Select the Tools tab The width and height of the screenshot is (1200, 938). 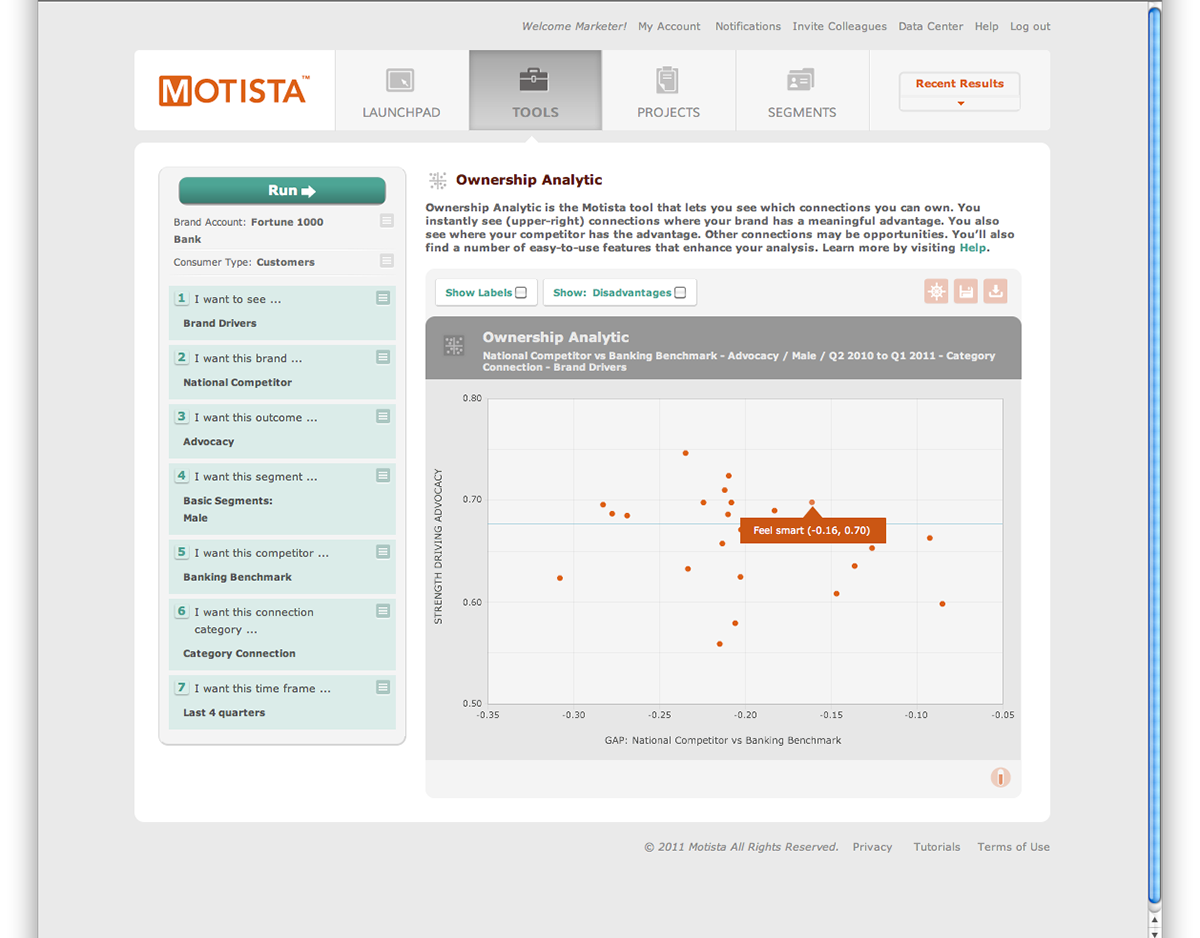535,90
